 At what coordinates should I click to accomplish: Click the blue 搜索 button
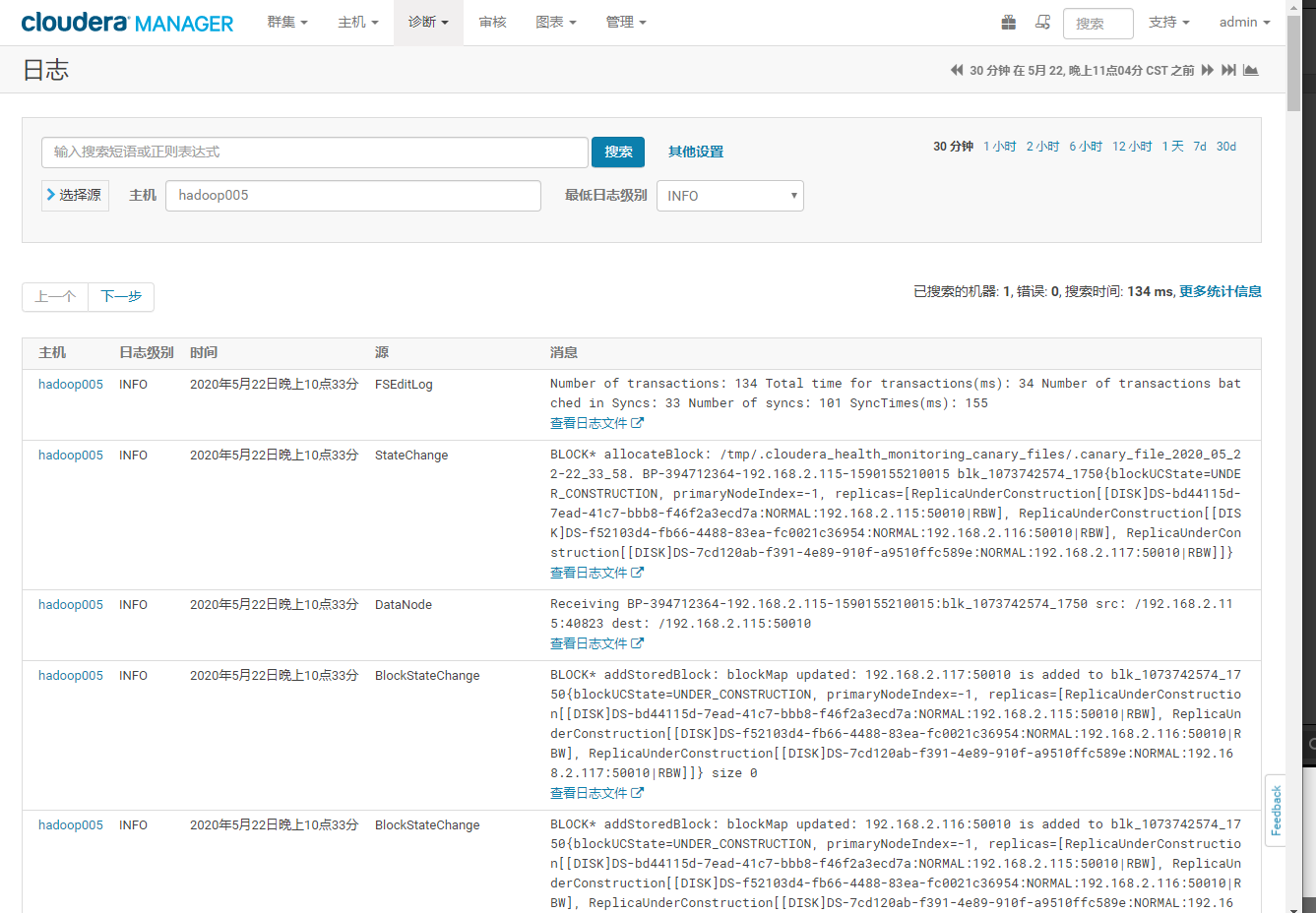pyautogui.click(x=618, y=152)
